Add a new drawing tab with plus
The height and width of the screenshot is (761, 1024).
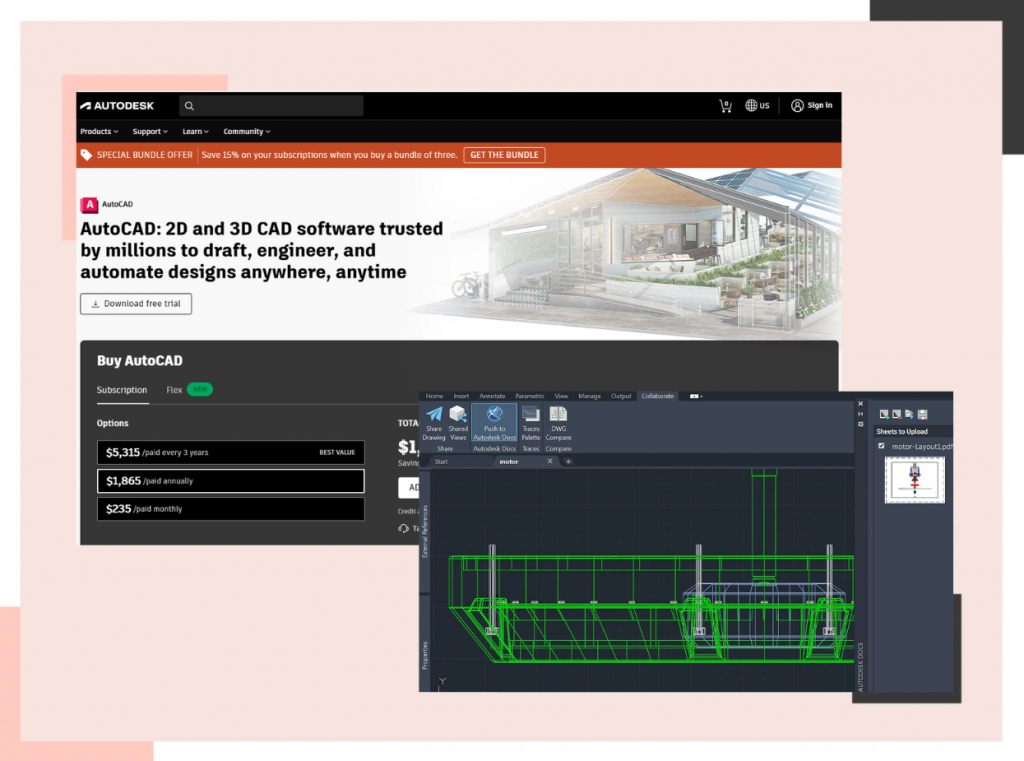pyautogui.click(x=568, y=461)
